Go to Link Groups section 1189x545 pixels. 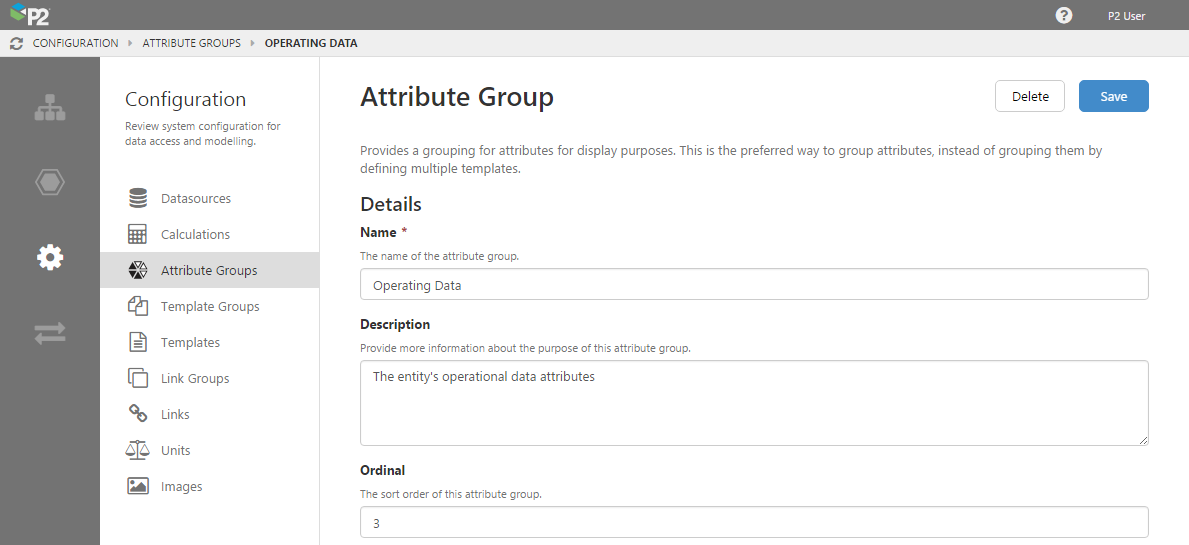(x=195, y=379)
